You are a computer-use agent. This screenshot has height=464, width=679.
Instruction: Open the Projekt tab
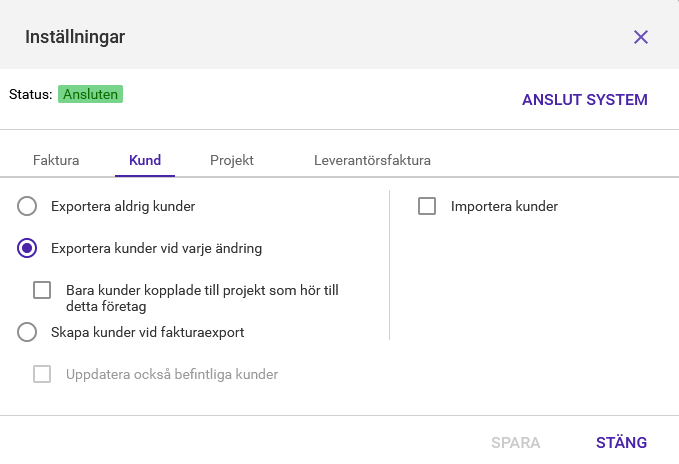coord(232,160)
